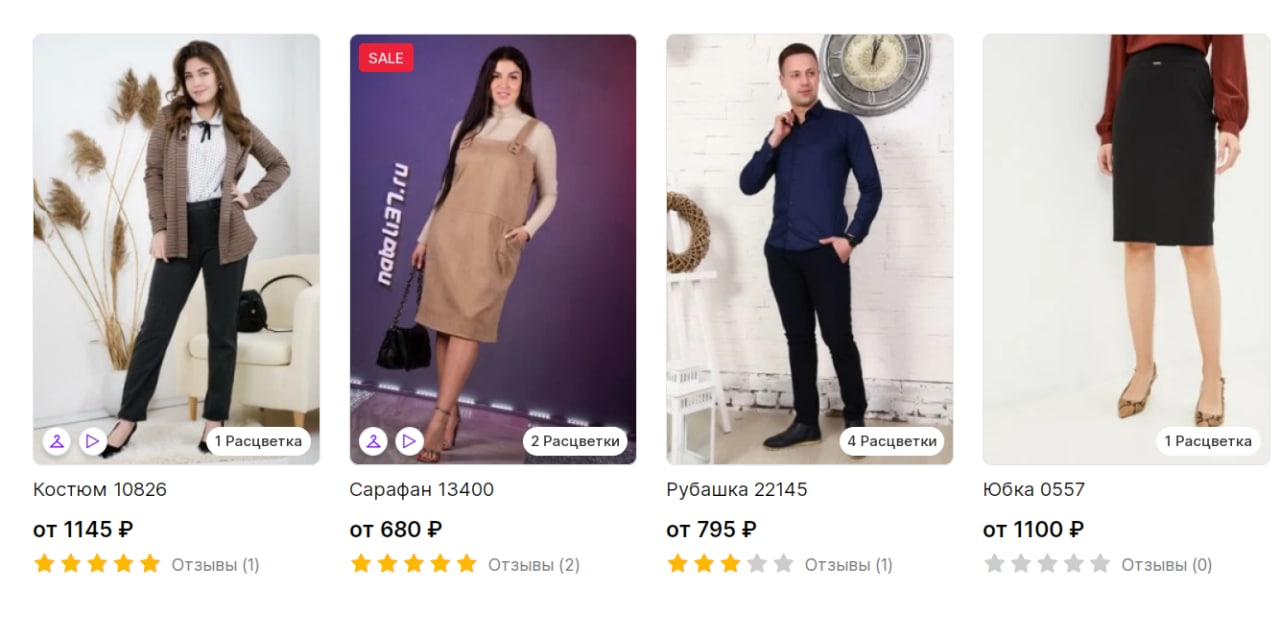Open the navy shirt product photo
The height and width of the screenshot is (637, 1280).
(810, 249)
